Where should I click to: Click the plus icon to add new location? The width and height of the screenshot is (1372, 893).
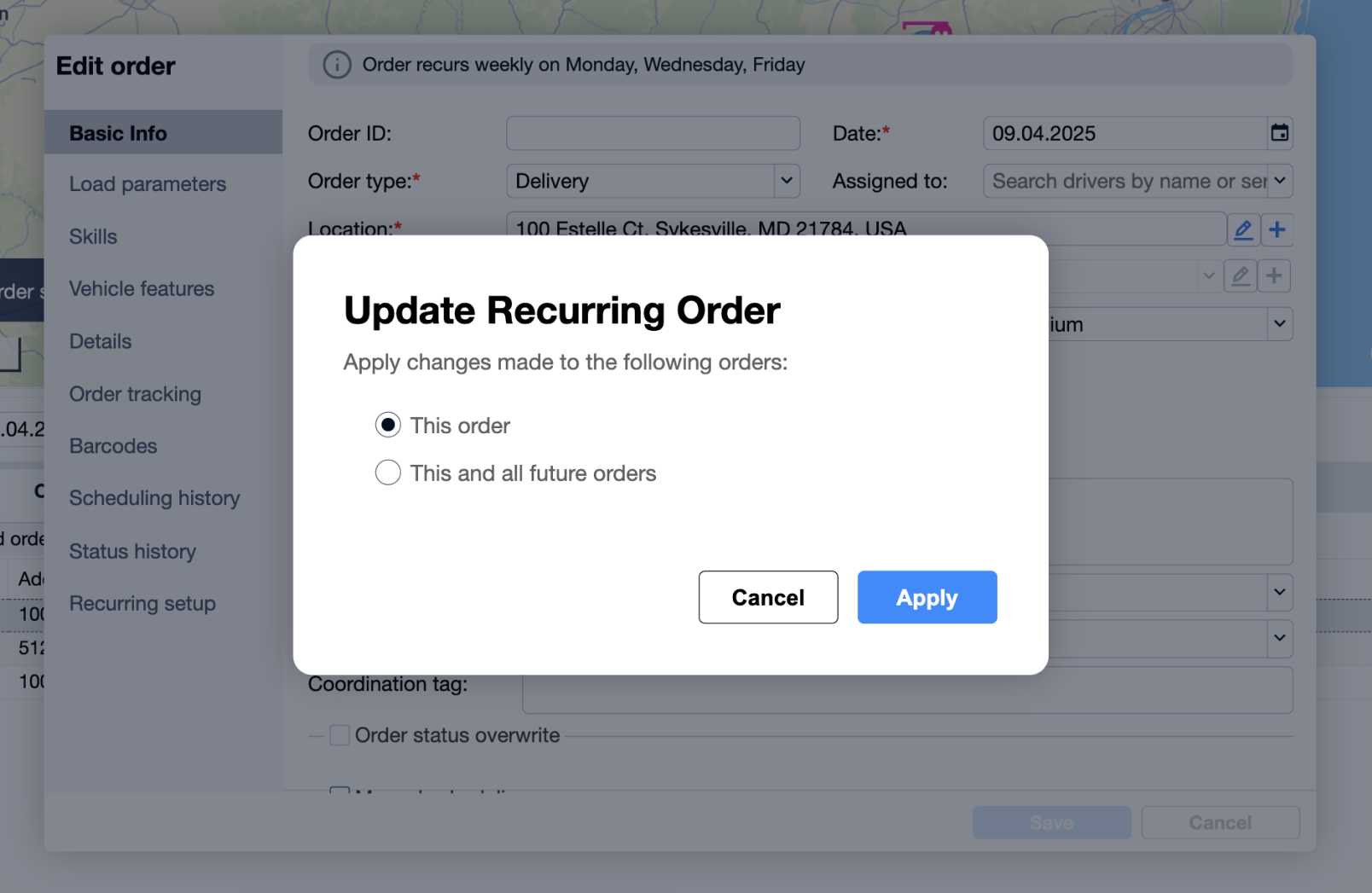click(1277, 229)
